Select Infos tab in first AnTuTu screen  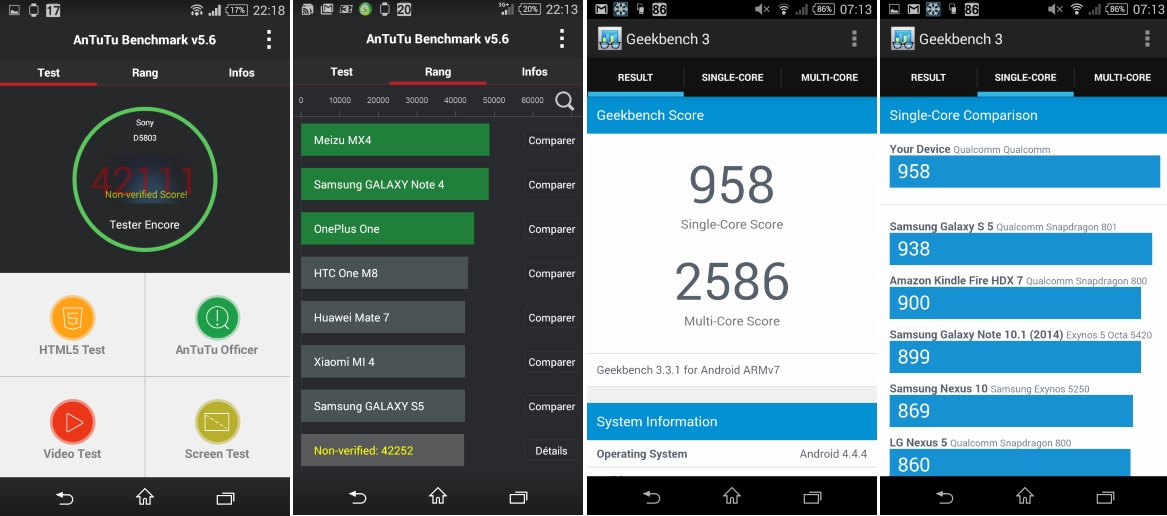[241, 73]
